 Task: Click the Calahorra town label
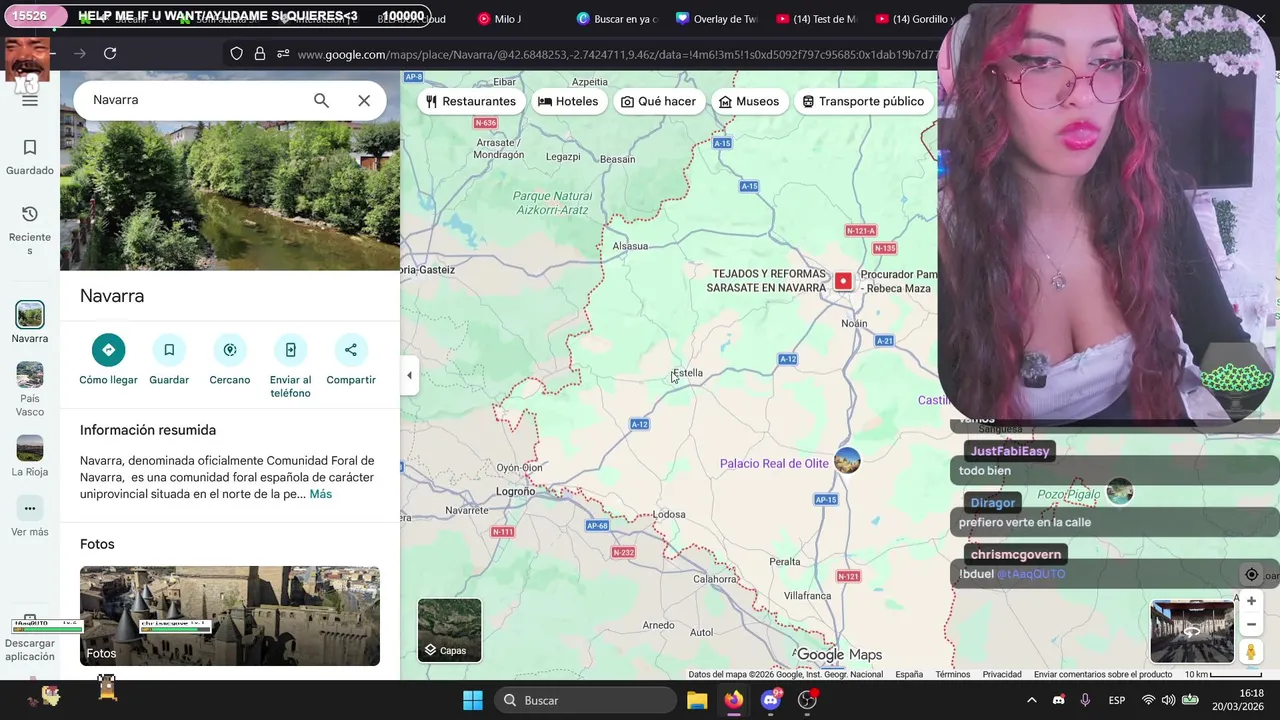click(x=716, y=579)
